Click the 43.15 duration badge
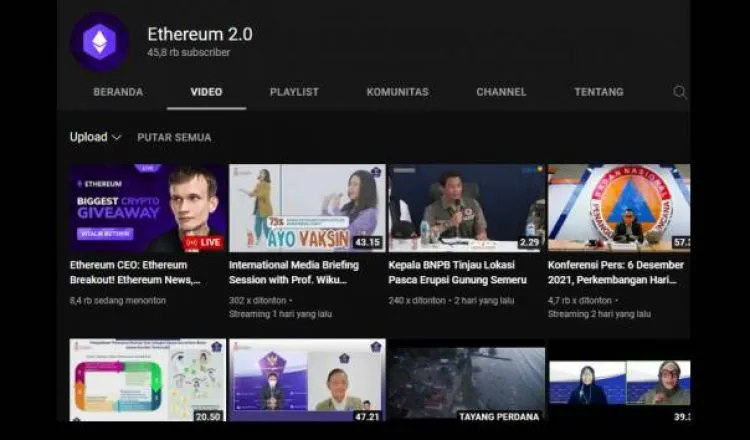The image size is (750, 440). (x=367, y=242)
